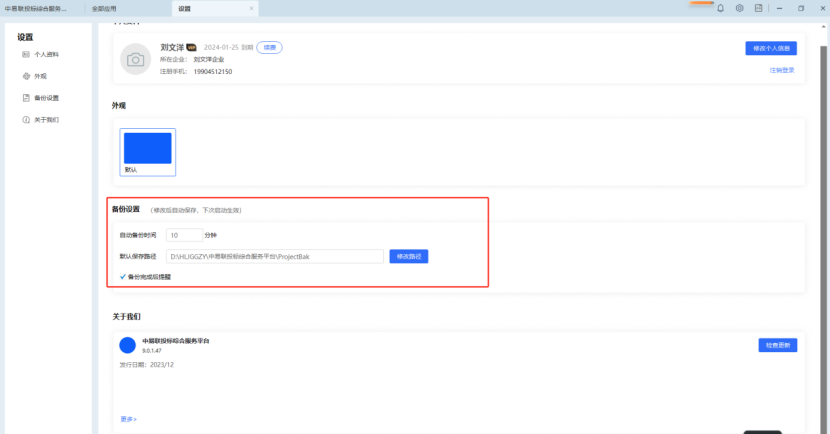Click the calculator icon in title bar

[758, 8]
